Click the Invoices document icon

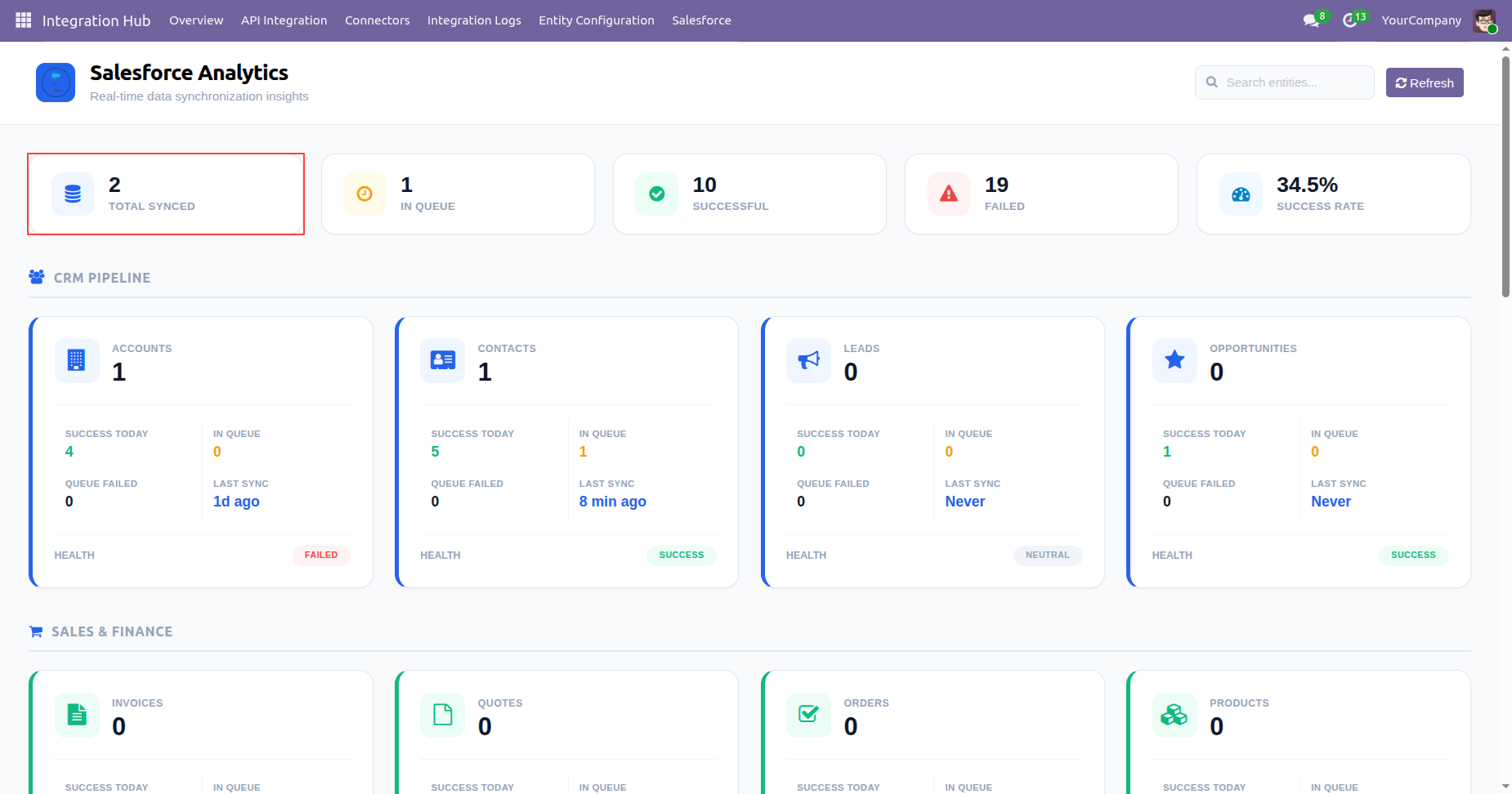pyautogui.click(x=77, y=715)
